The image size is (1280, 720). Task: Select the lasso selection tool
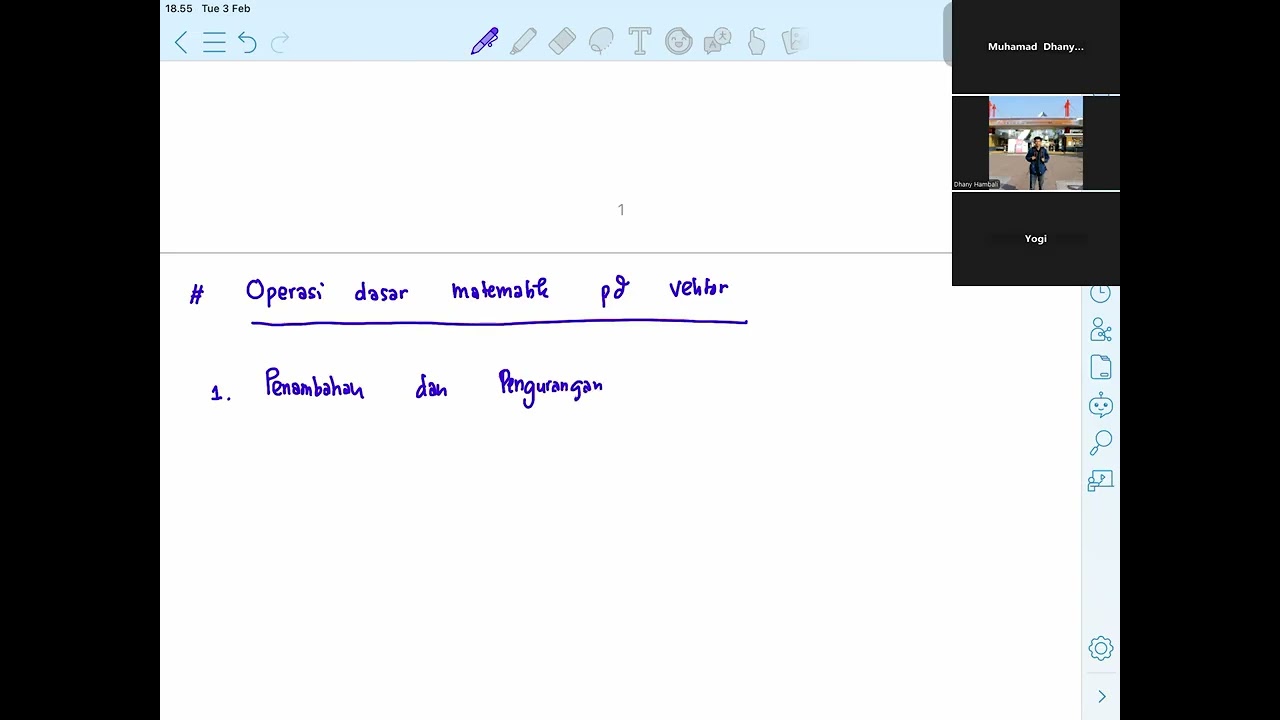click(x=601, y=41)
